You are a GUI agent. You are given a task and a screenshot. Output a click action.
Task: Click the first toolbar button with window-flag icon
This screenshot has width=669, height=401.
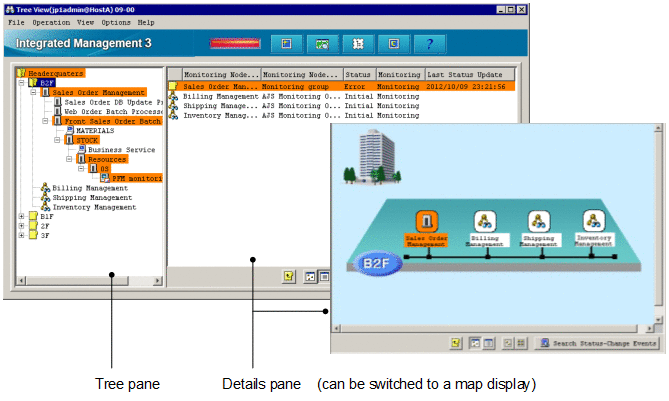point(286,44)
